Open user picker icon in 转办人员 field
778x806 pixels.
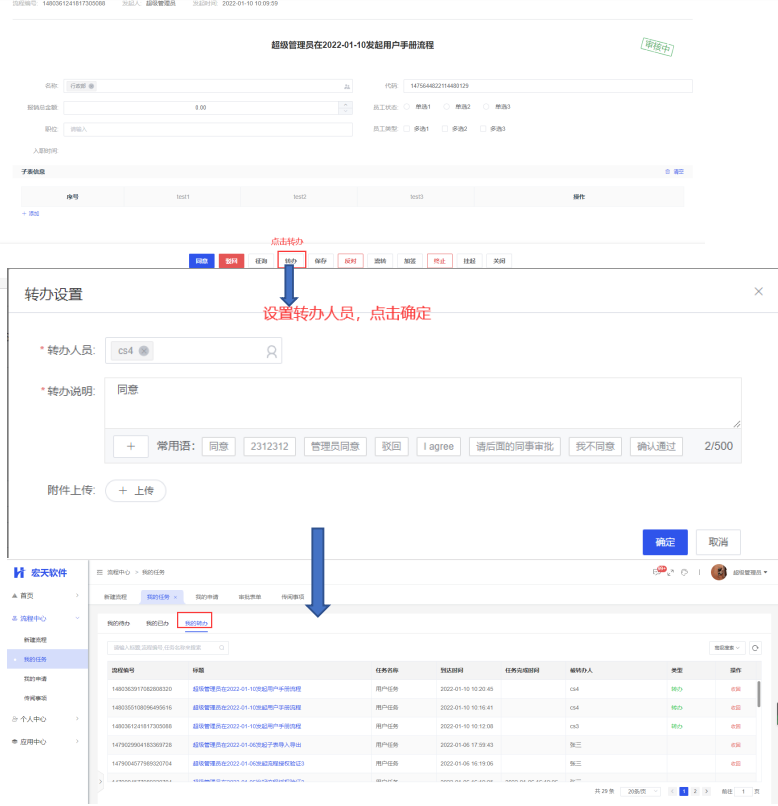271,351
